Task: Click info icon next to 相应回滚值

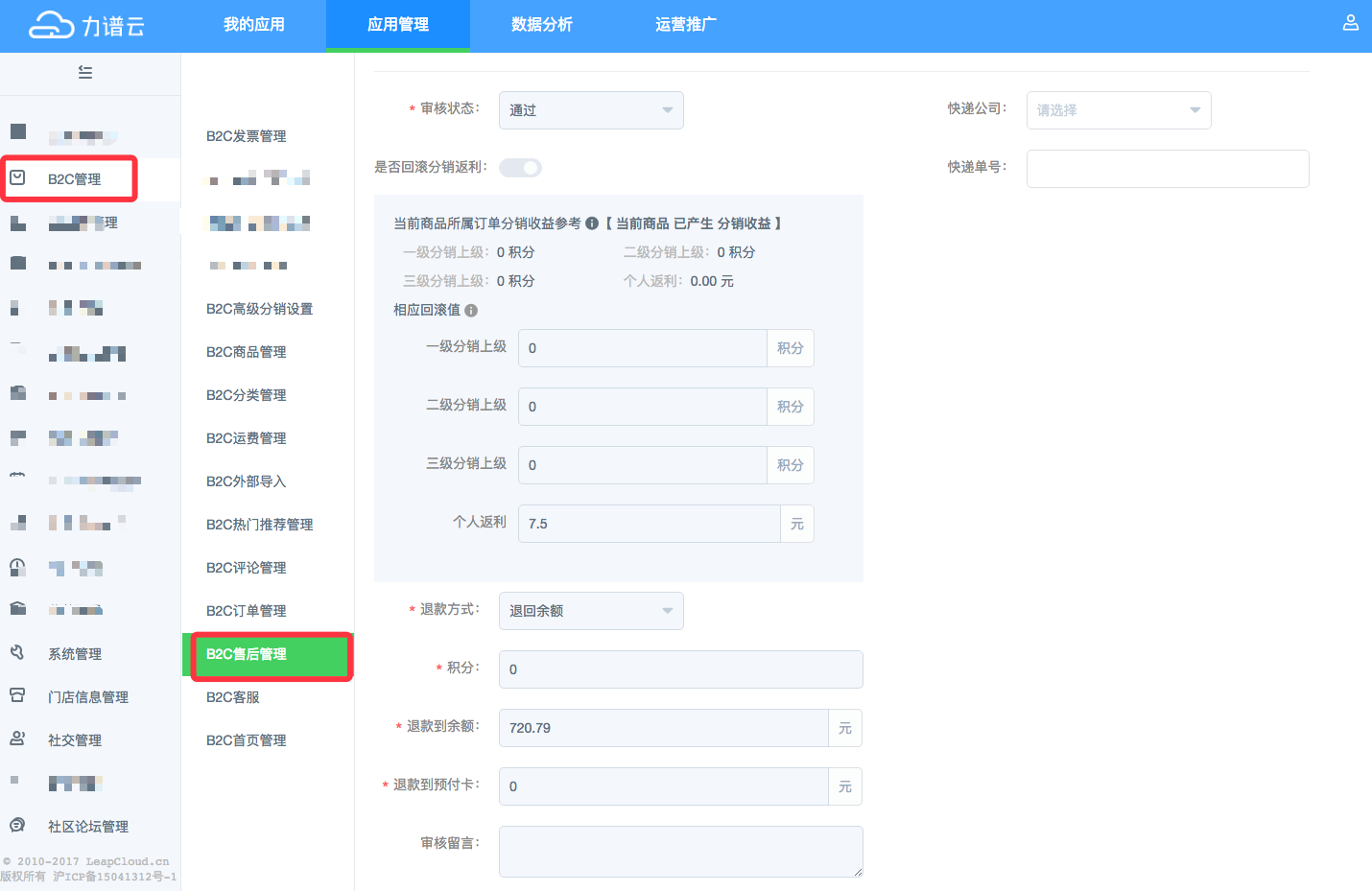Action: click(471, 311)
